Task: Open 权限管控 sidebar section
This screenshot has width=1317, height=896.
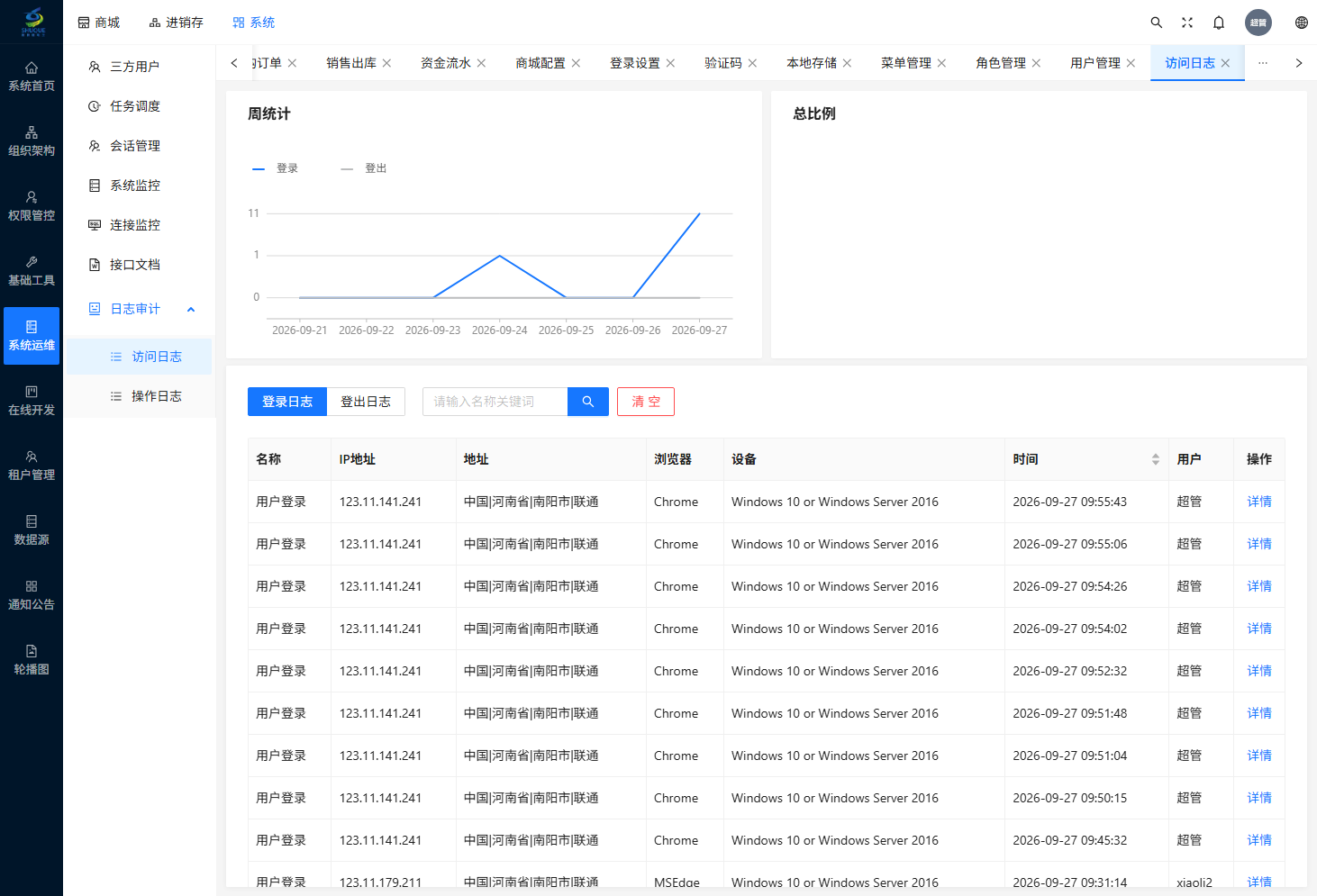Action: [x=32, y=206]
